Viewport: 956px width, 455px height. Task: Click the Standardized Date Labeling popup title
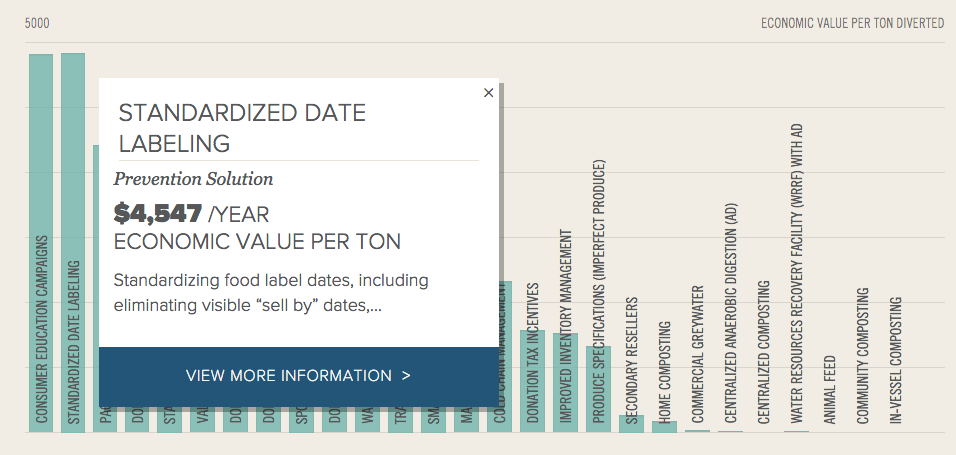pyautogui.click(x=242, y=128)
